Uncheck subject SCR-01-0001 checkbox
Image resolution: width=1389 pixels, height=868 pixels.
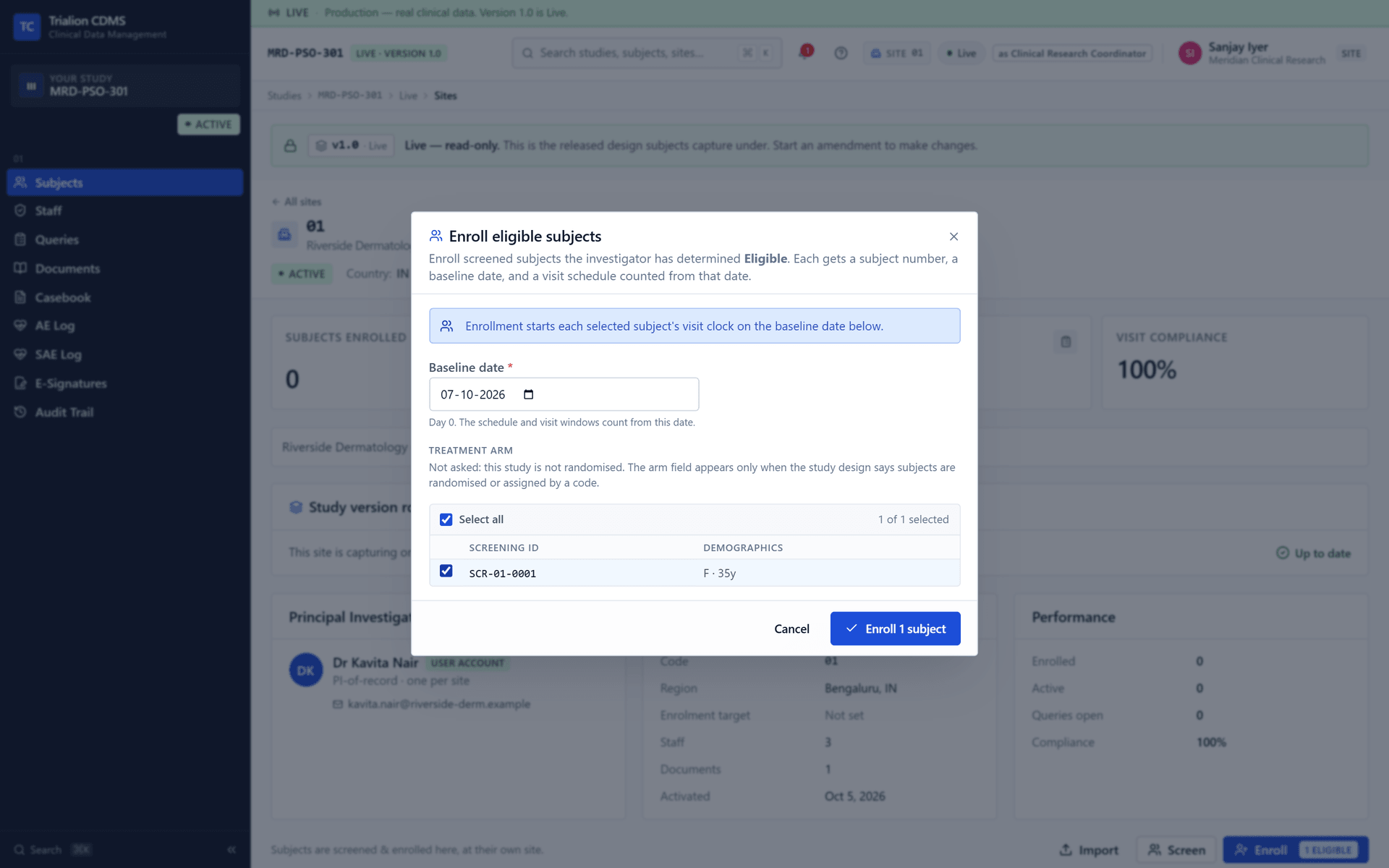click(x=446, y=571)
